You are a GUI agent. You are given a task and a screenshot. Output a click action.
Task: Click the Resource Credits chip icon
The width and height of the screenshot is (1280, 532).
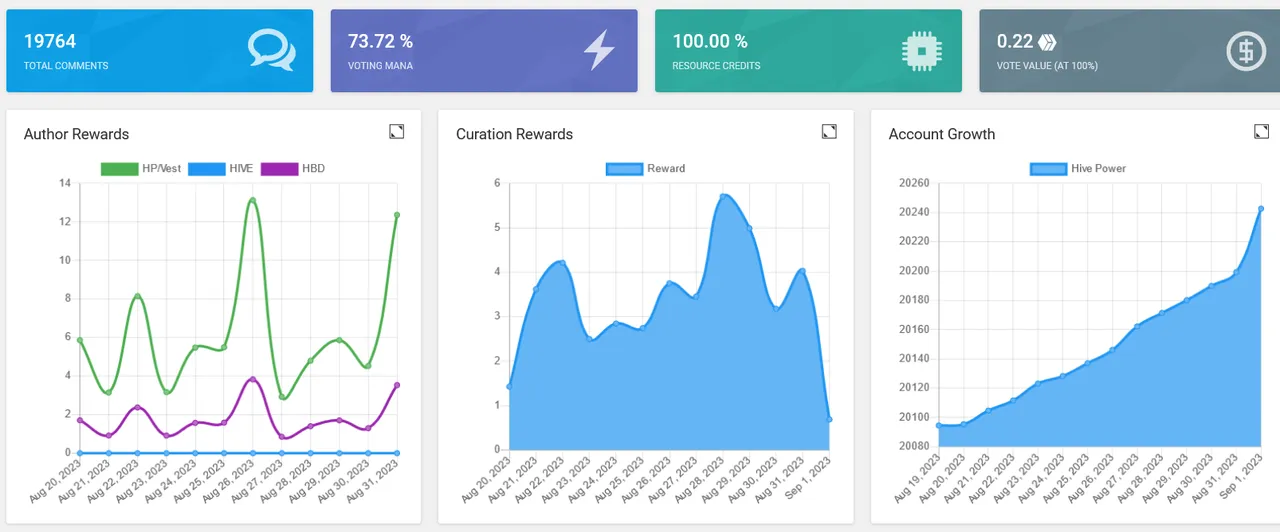(921, 50)
